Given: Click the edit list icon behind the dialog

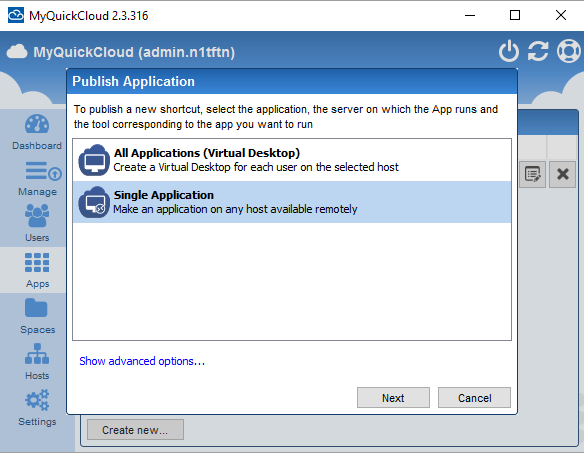Looking at the screenshot, I should click(533, 174).
